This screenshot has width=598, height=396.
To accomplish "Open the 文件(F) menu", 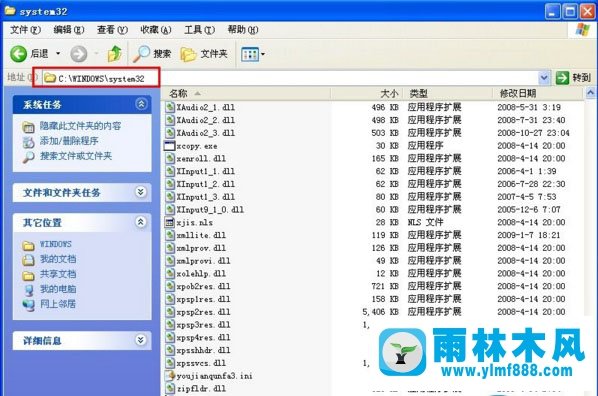I will (x=25, y=30).
